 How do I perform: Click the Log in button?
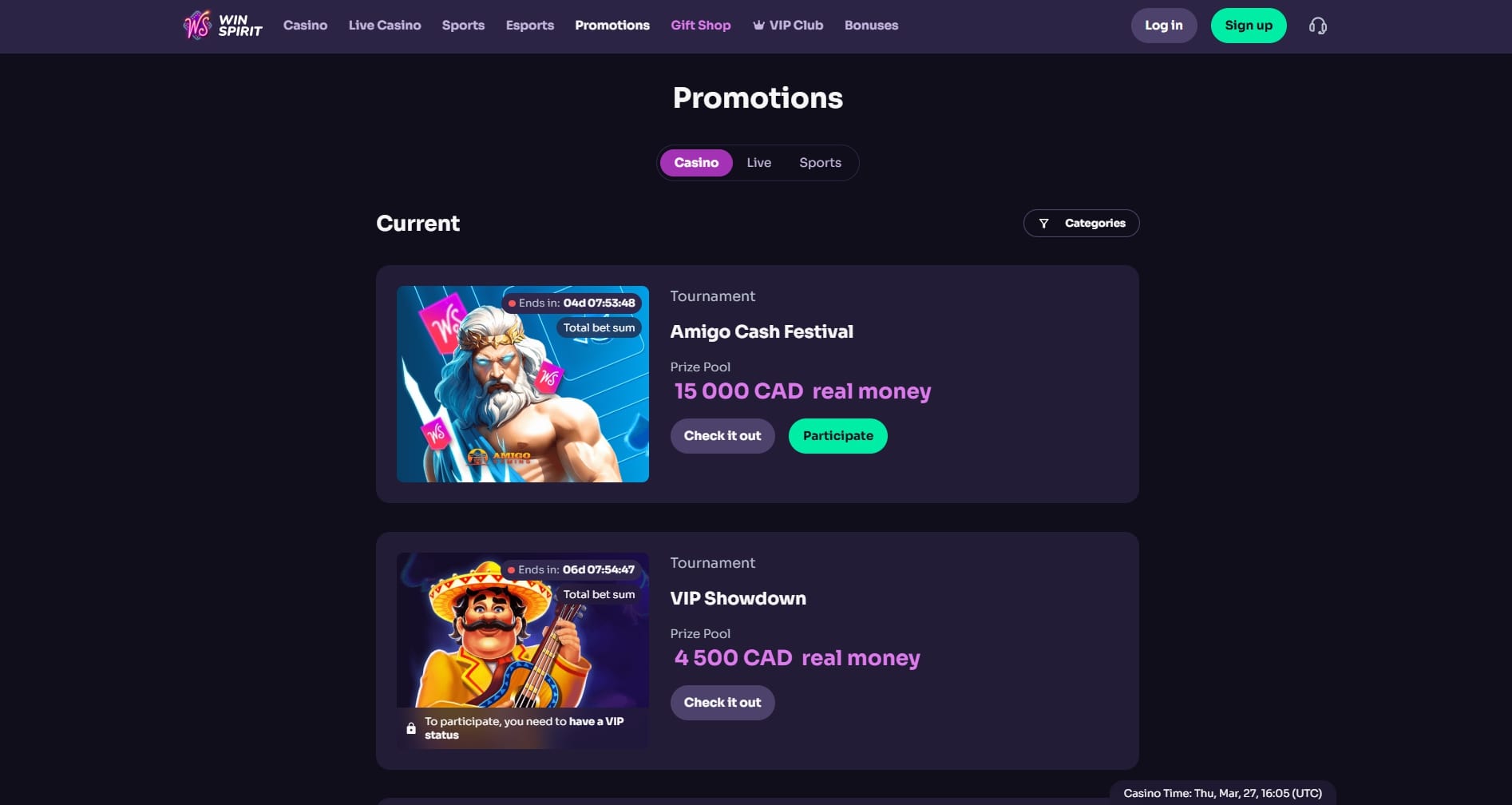coord(1164,26)
